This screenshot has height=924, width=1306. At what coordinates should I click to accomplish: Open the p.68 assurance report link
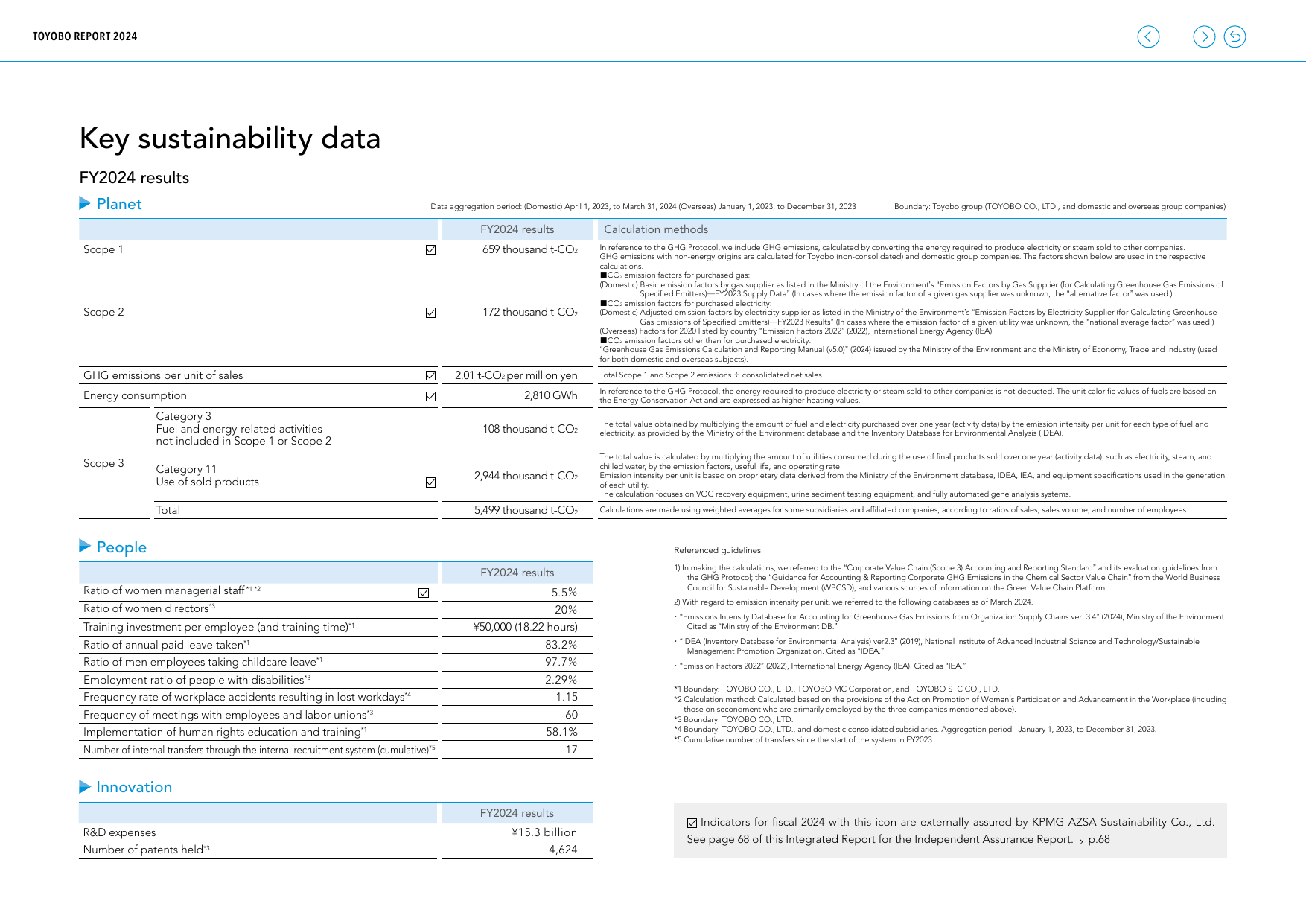(x=1095, y=839)
